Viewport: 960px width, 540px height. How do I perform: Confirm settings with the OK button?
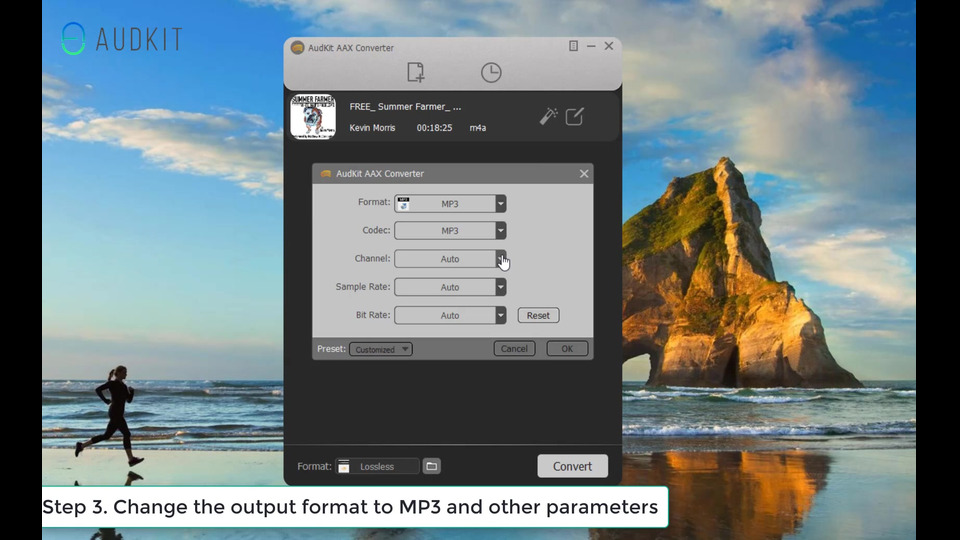[x=567, y=348]
